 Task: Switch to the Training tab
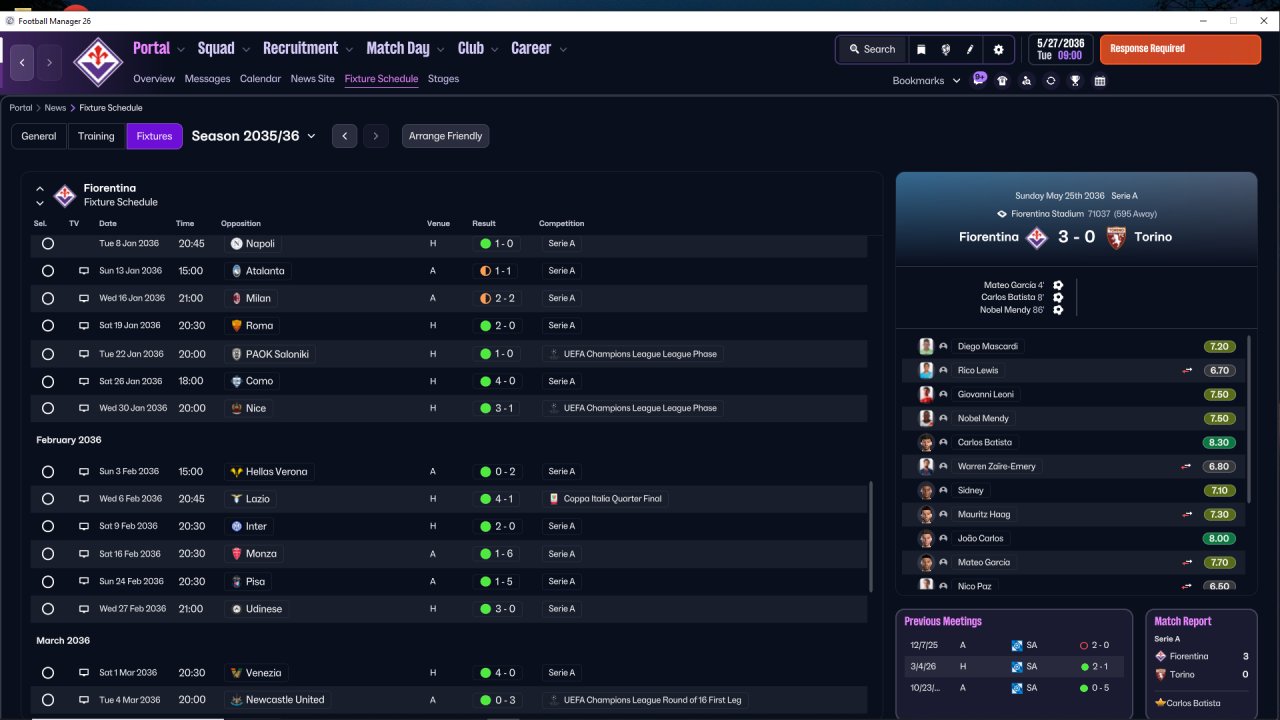(x=96, y=136)
